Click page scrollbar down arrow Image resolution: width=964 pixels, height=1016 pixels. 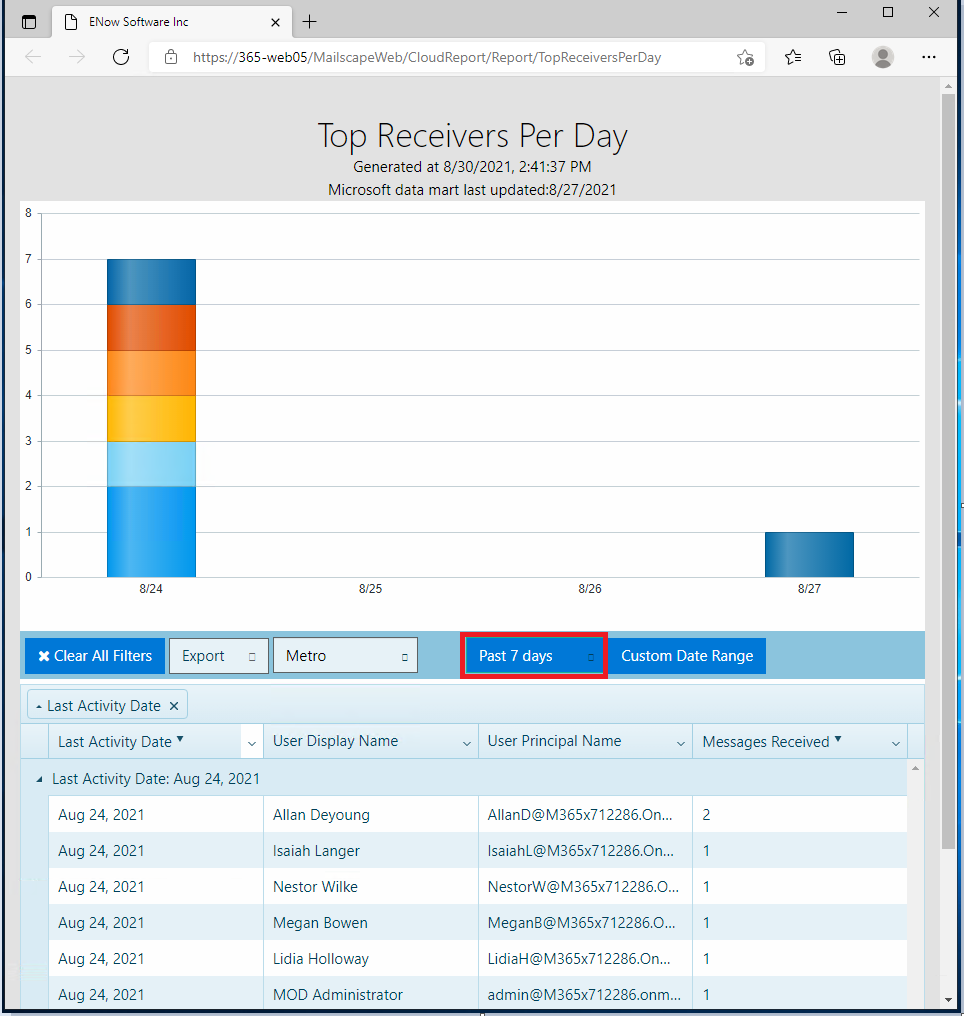pos(948,1000)
